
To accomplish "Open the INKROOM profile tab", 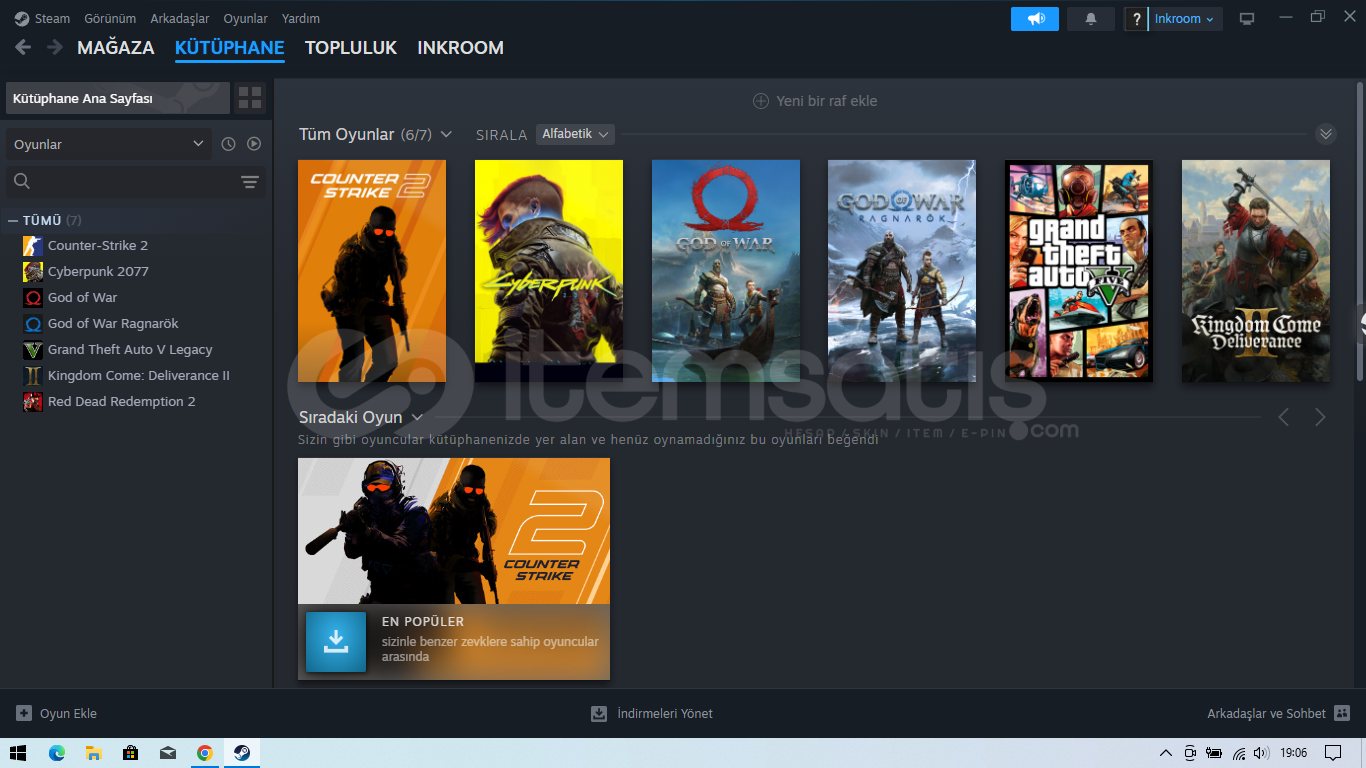I will click(460, 47).
